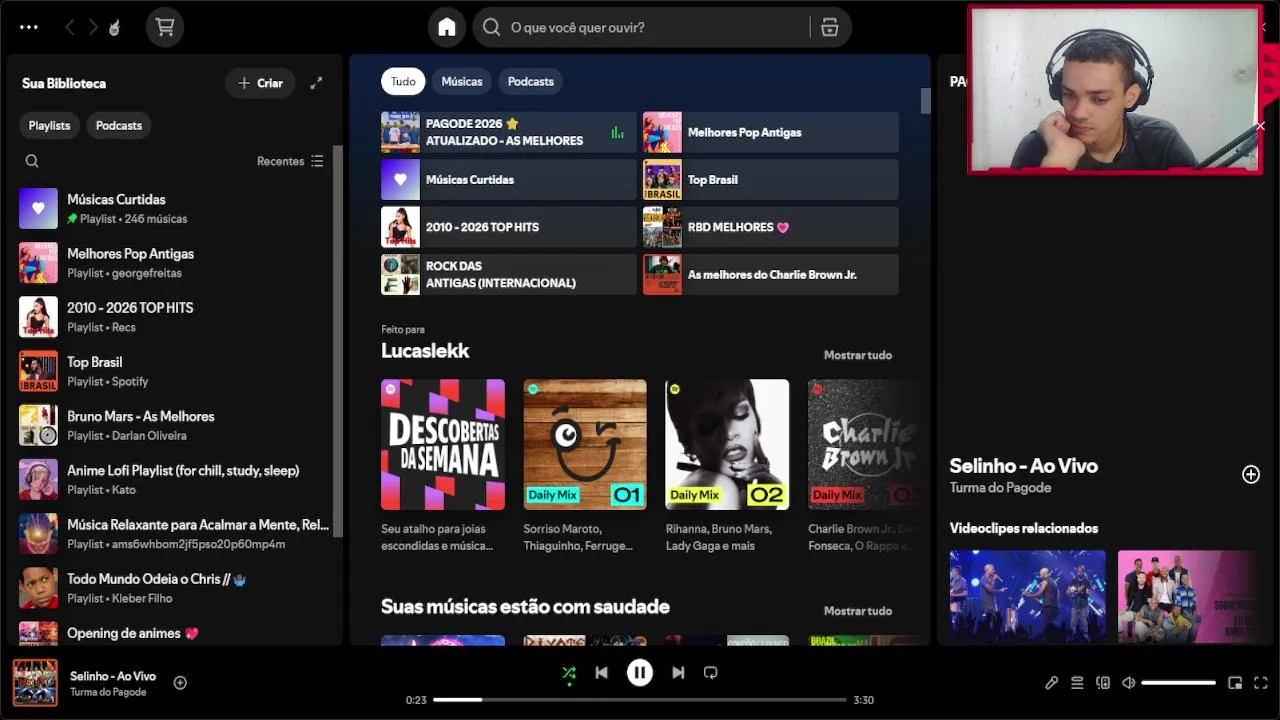Open RBD MELHORES tile

click(x=770, y=227)
